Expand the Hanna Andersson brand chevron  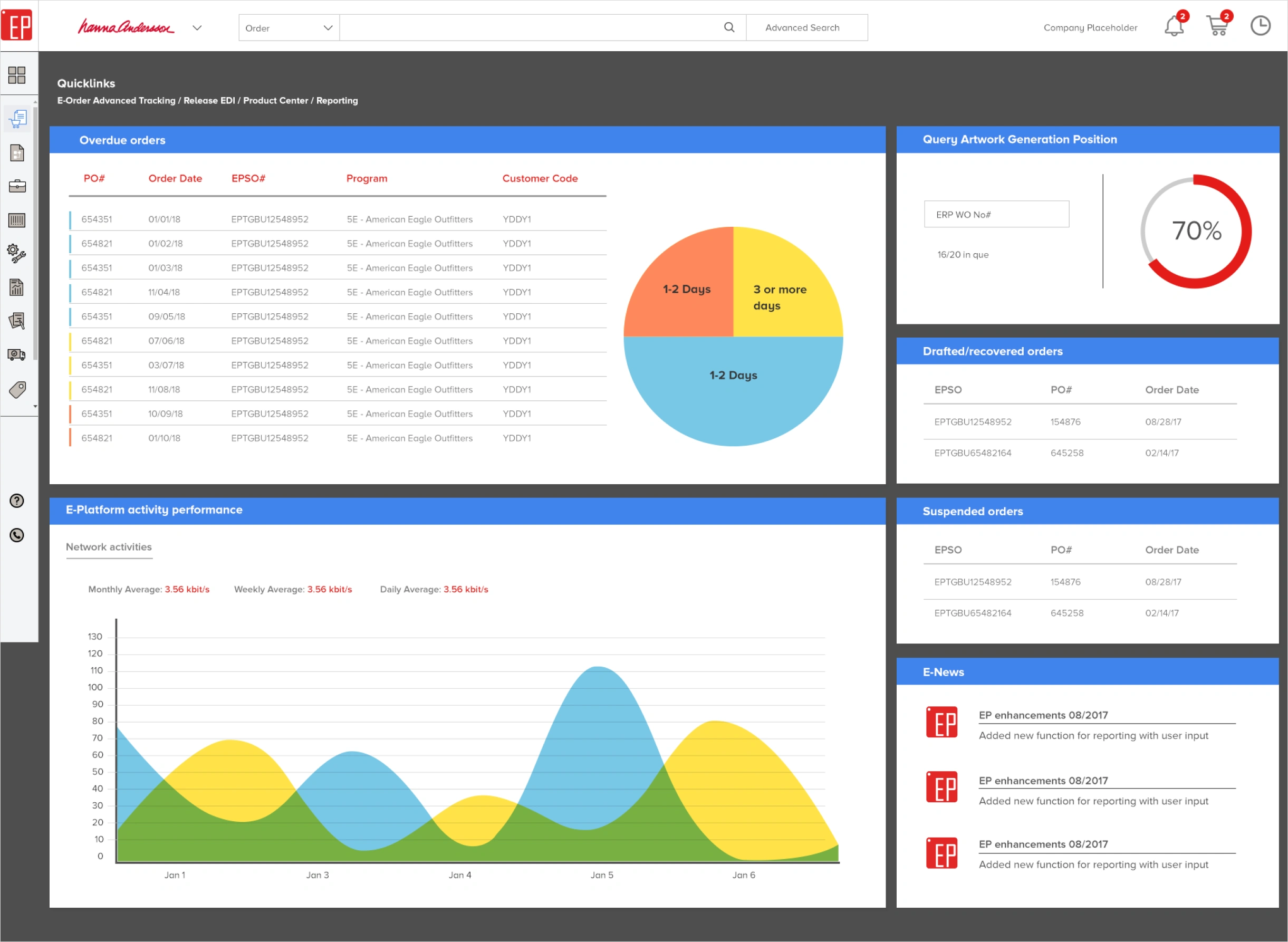click(x=197, y=28)
